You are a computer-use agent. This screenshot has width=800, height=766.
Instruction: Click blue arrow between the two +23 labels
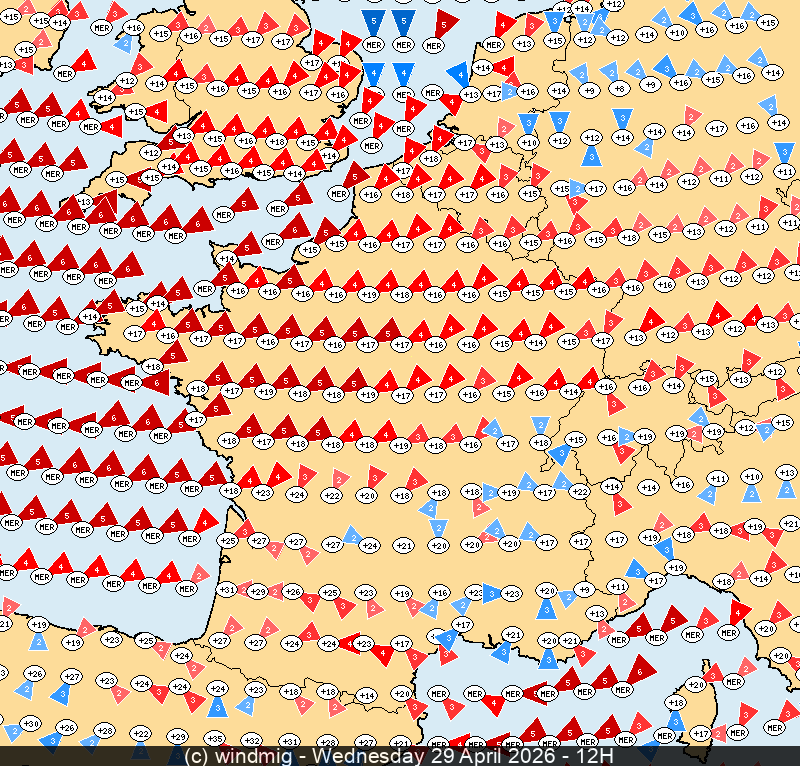[x=490, y=591]
